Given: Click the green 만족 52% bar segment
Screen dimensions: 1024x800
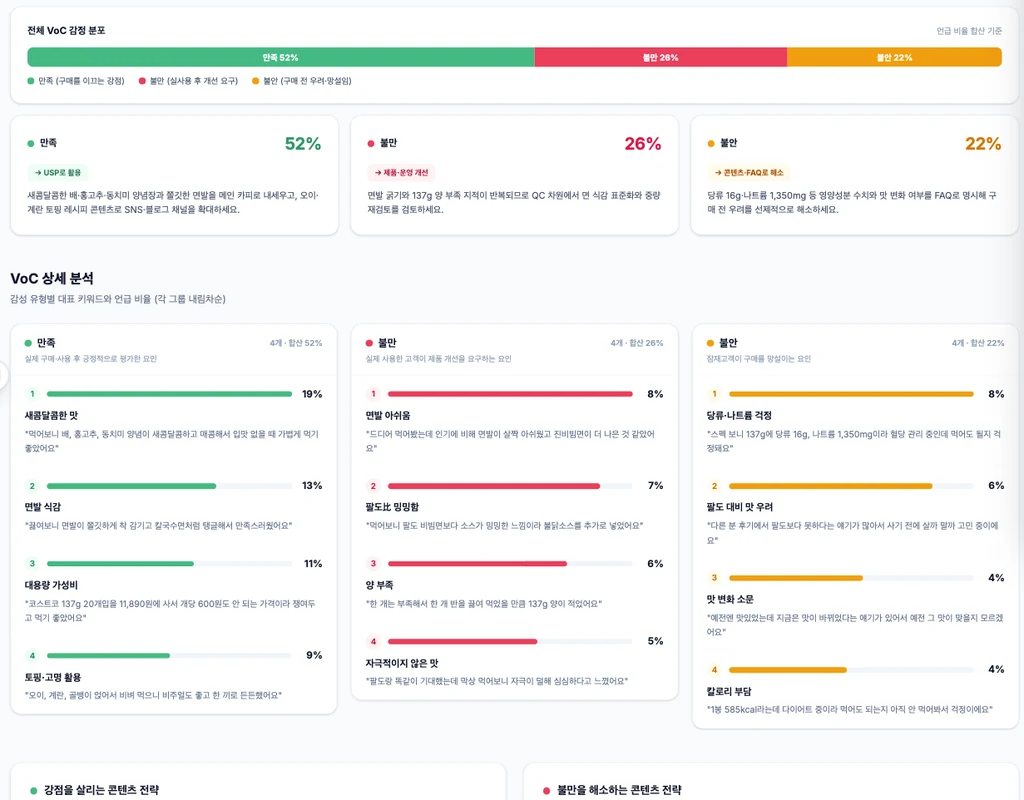Looking at the screenshot, I should (281, 57).
